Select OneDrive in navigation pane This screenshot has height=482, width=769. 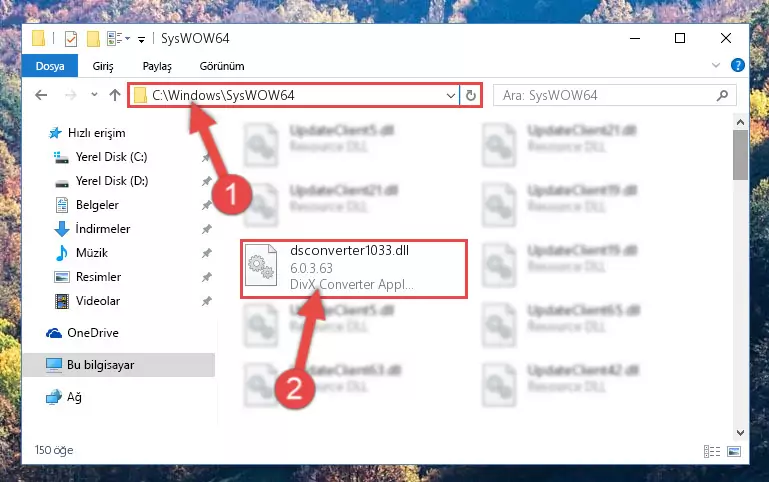[x=93, y=333]
